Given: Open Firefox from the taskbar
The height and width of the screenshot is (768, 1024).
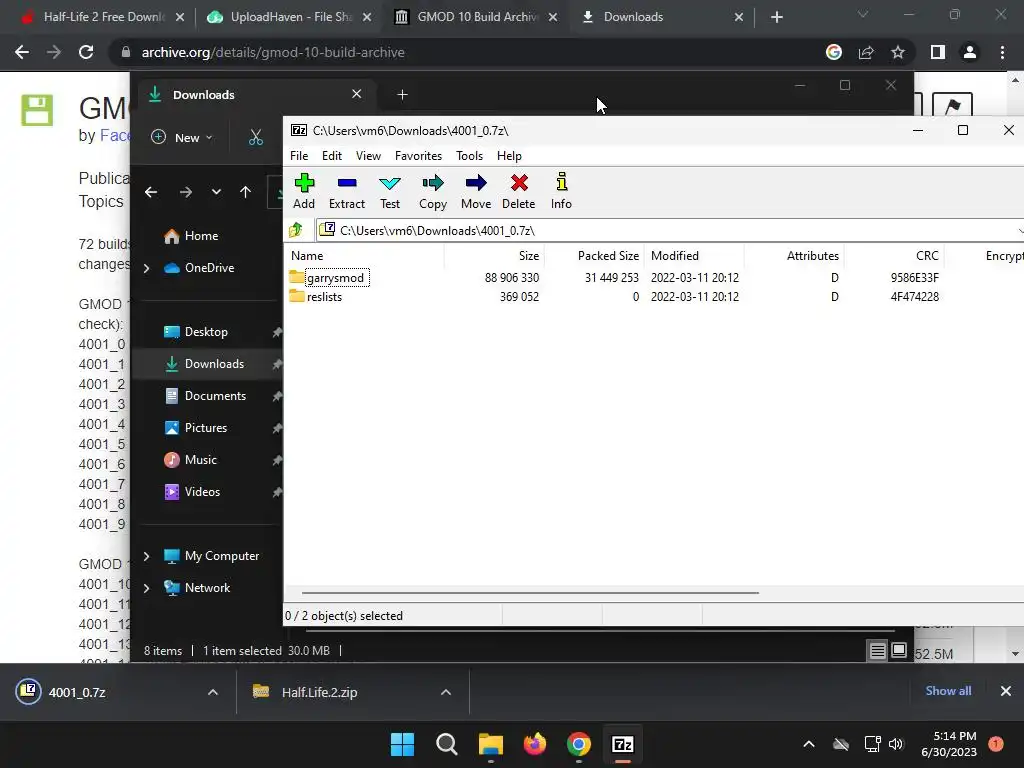Looking at the screenshot, I should [x=535, y=744].
